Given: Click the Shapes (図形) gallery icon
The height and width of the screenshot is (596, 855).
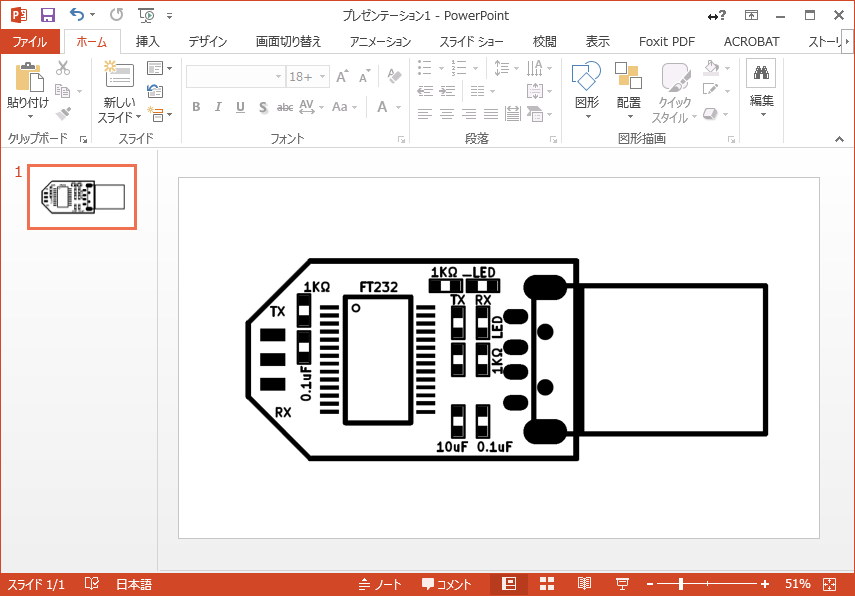Looking at the screenshot, I should click(587, 76).
